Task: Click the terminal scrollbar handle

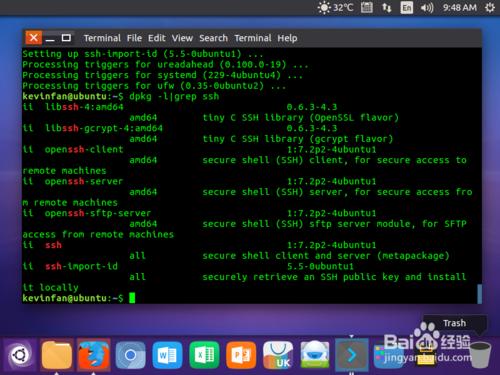Action: (x=479, y=294)
